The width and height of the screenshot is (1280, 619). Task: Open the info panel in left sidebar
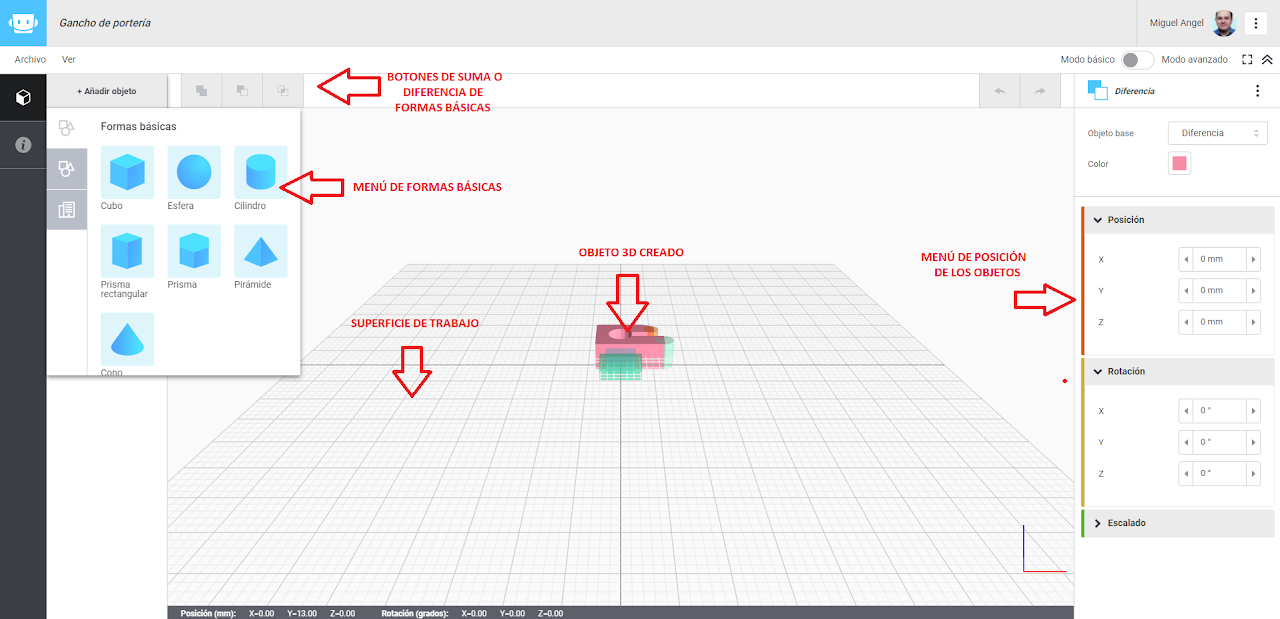[23, 145]
